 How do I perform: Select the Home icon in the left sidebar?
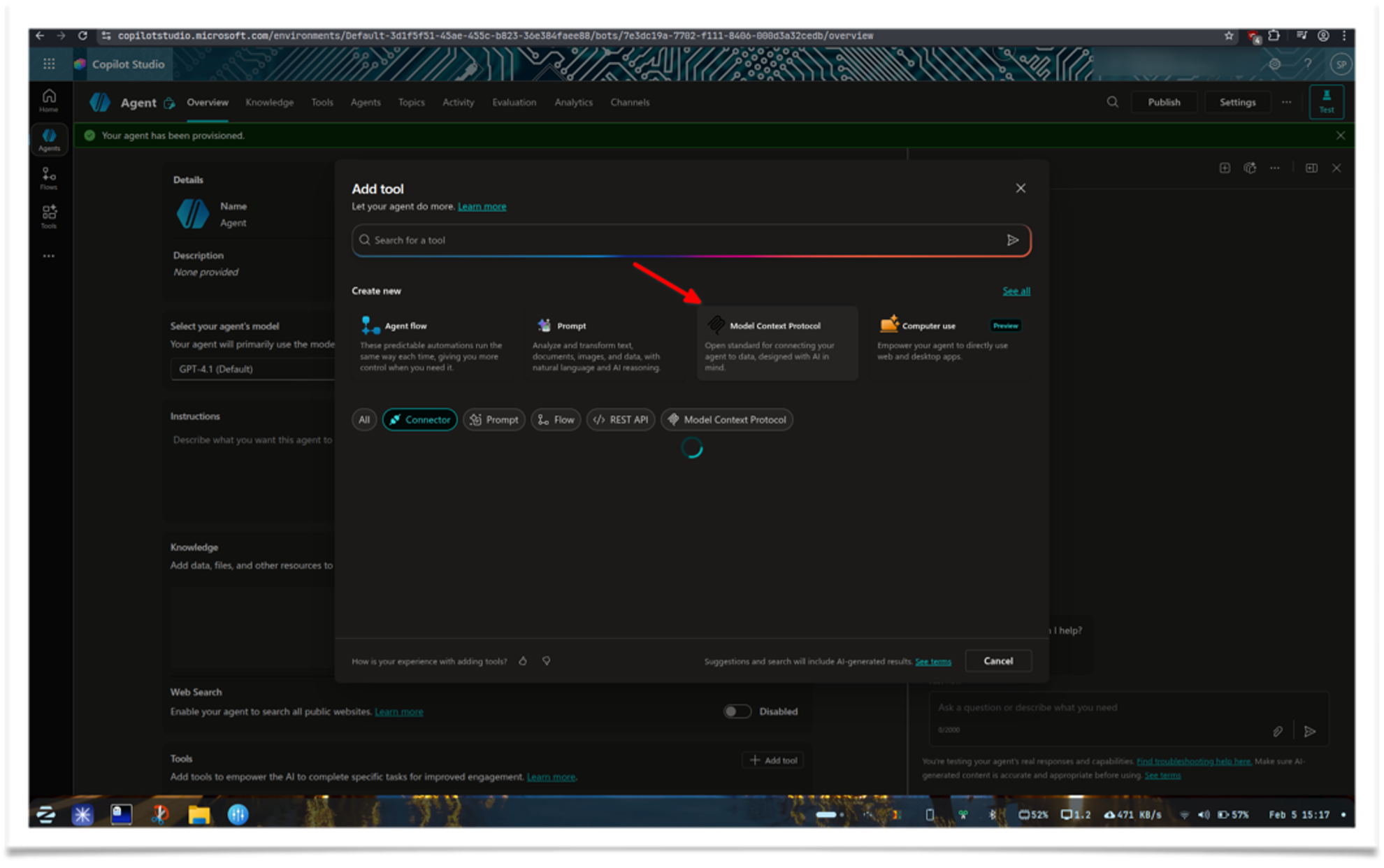(x=49, y=100)
